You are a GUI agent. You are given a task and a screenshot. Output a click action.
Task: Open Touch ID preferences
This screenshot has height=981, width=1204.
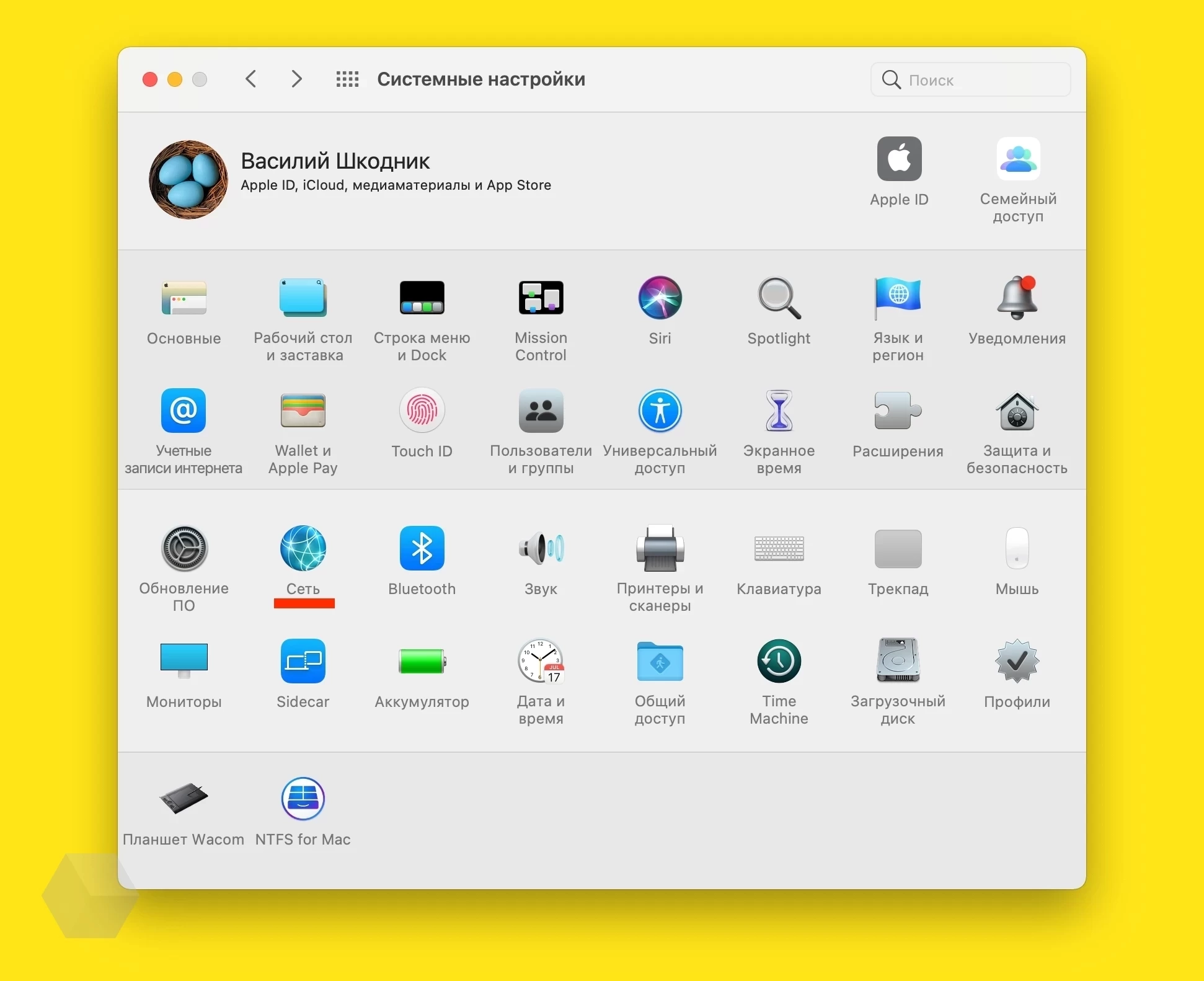tap(422, 411)
